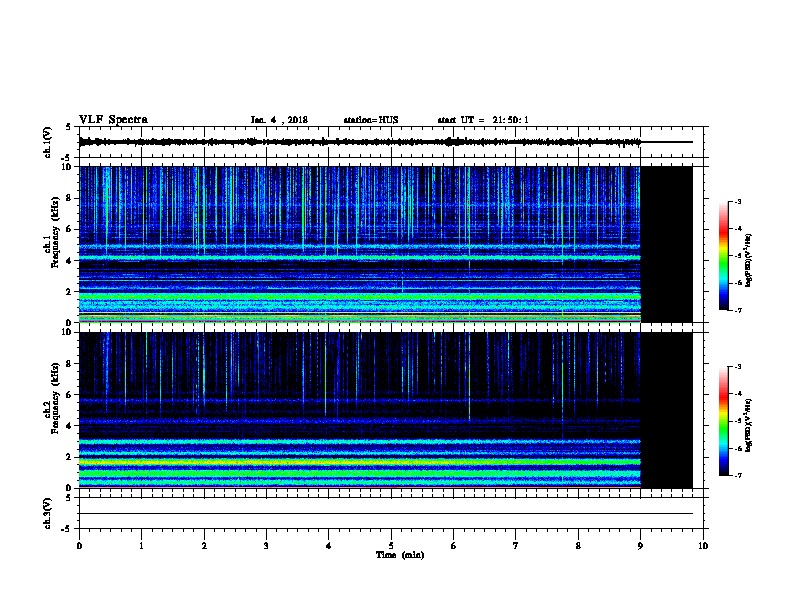Click the "ch.3(V)" axis label
792x612 pixels.
47,513
